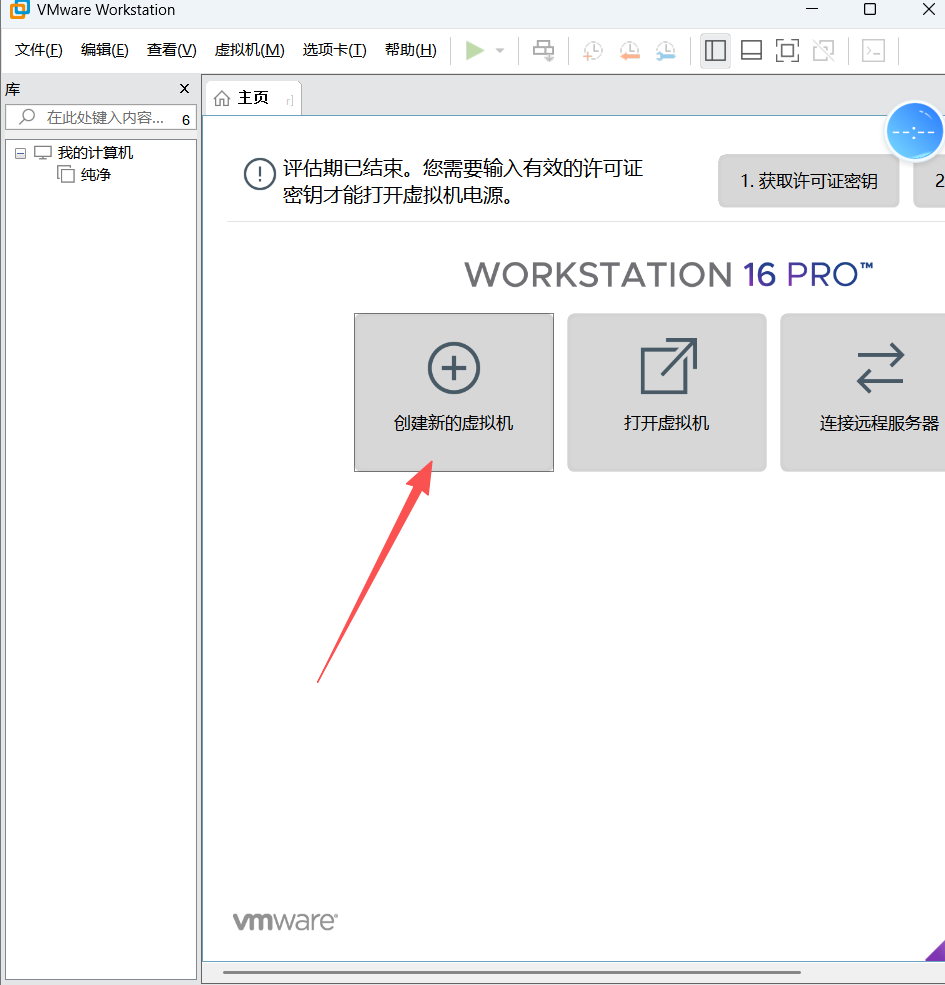Select the 纯净 virtual machine entry

point(96,175)
